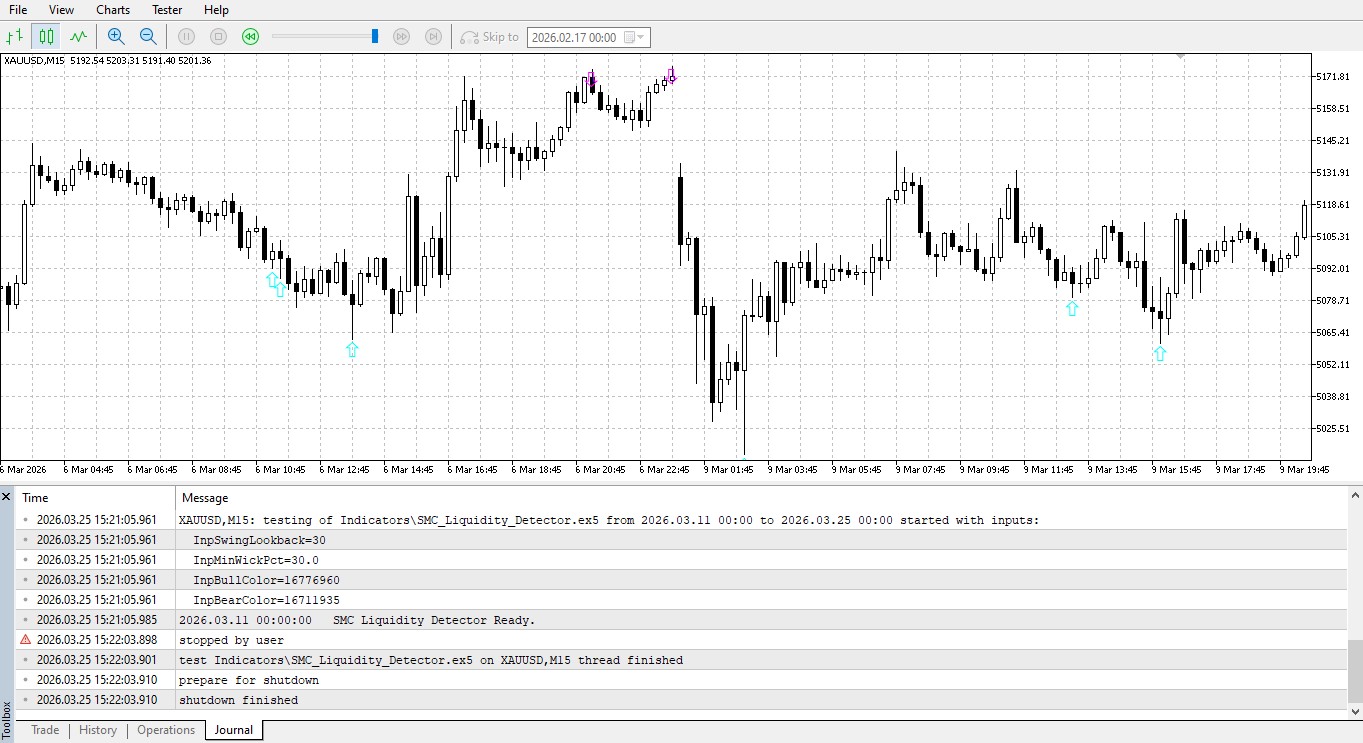Zoom out of the chart

click(x=147, y=36)
